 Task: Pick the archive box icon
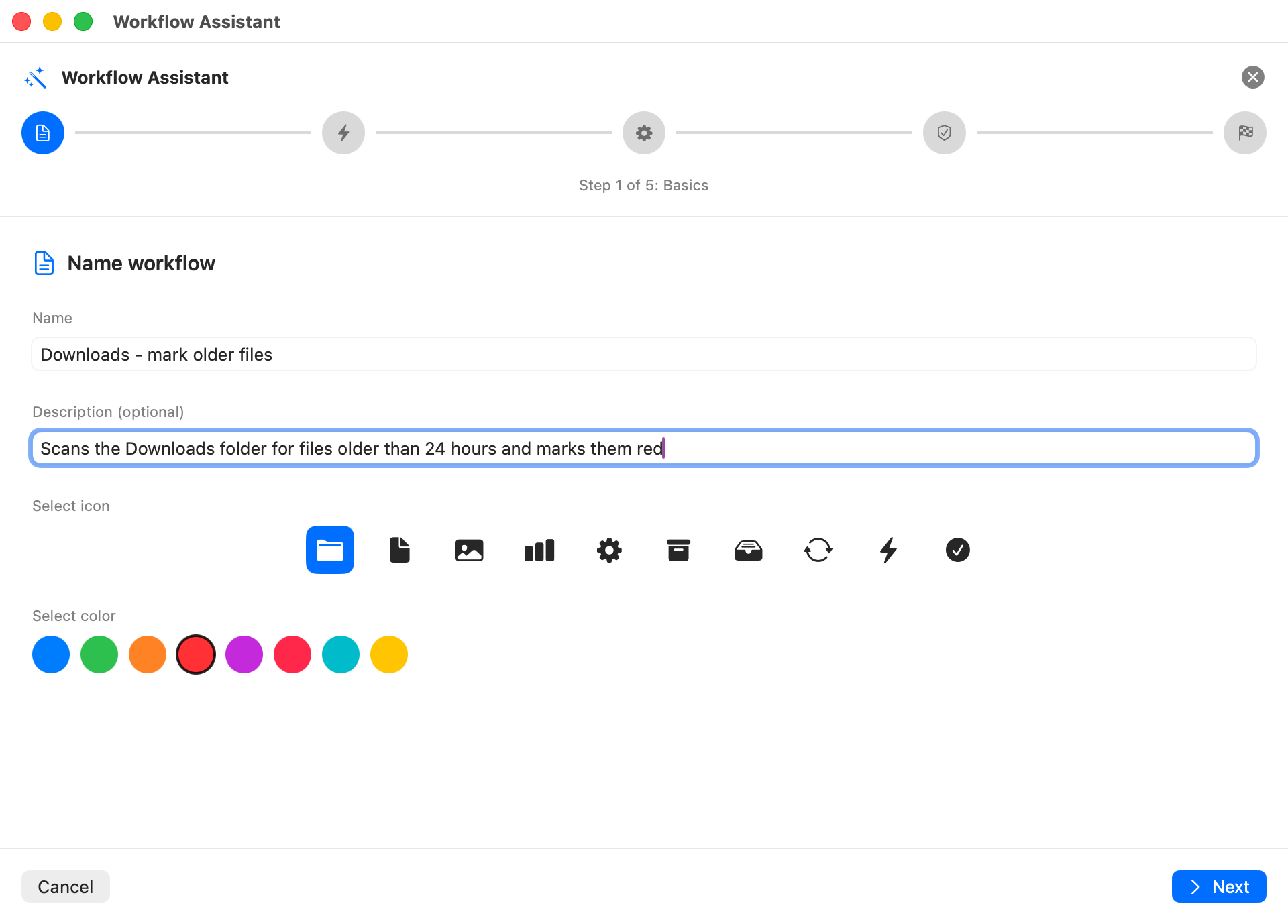click(679, 550)
